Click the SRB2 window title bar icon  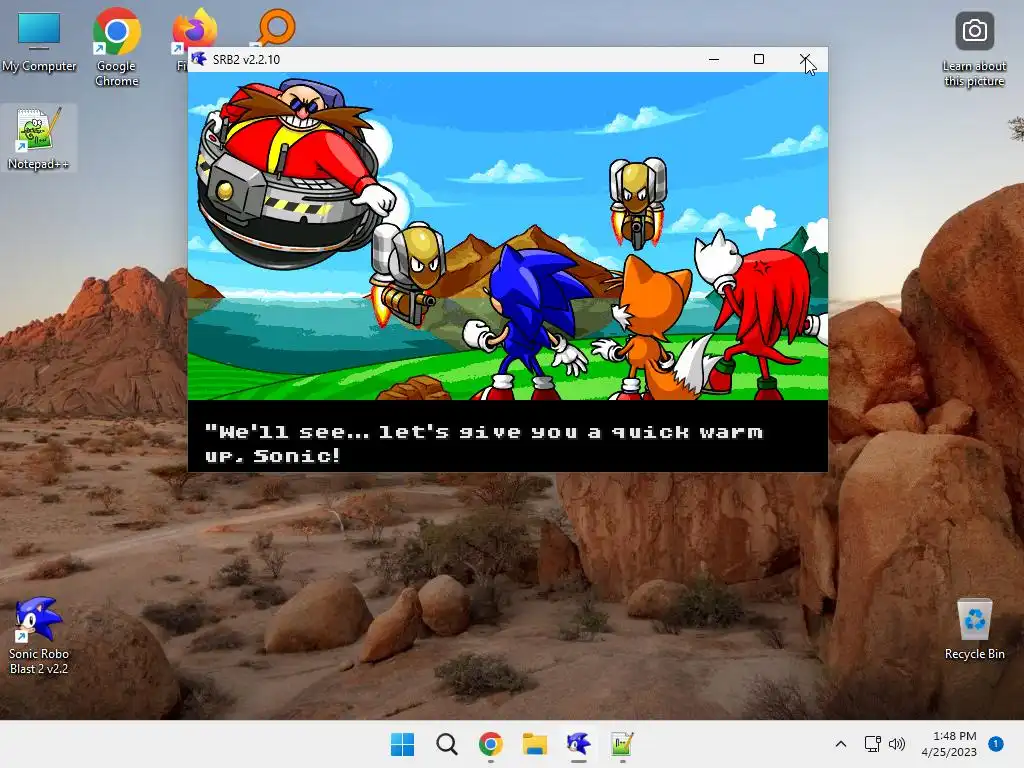pyautogui.click(x=199, y=59)
